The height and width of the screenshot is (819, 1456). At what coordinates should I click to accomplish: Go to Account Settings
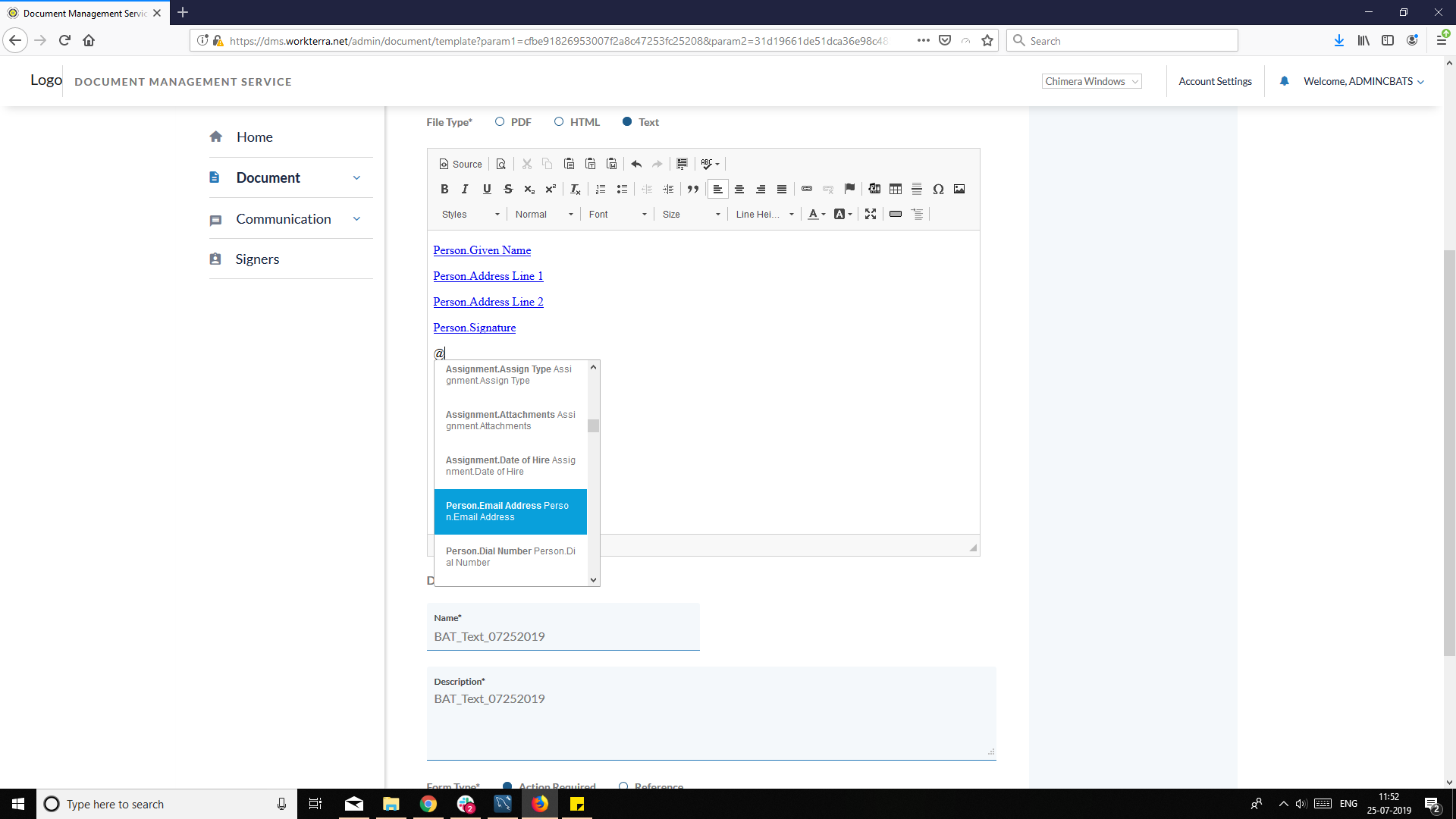pyautogui.click(x=1215, y=81)
